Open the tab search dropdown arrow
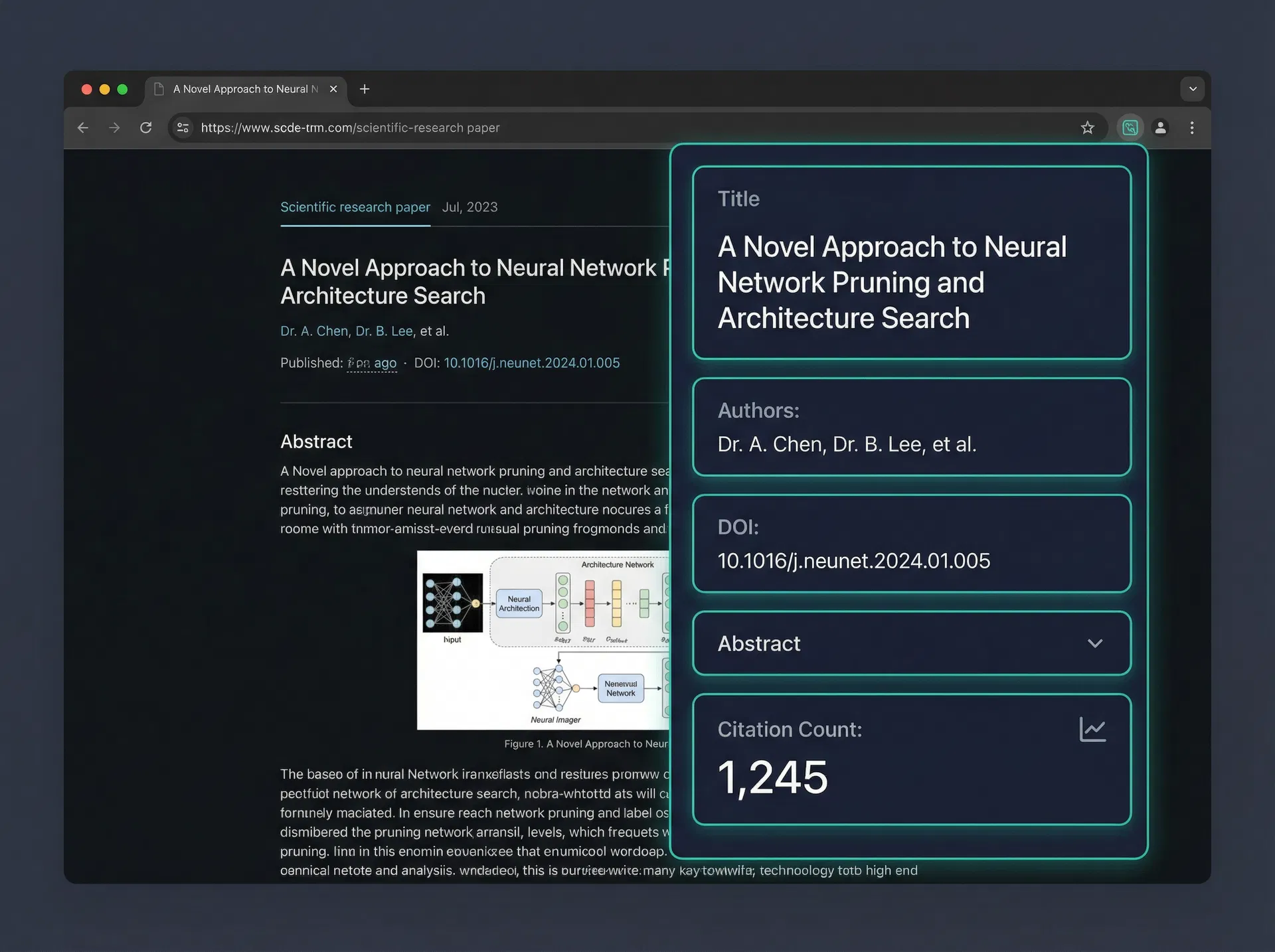 pos(1193,89)
